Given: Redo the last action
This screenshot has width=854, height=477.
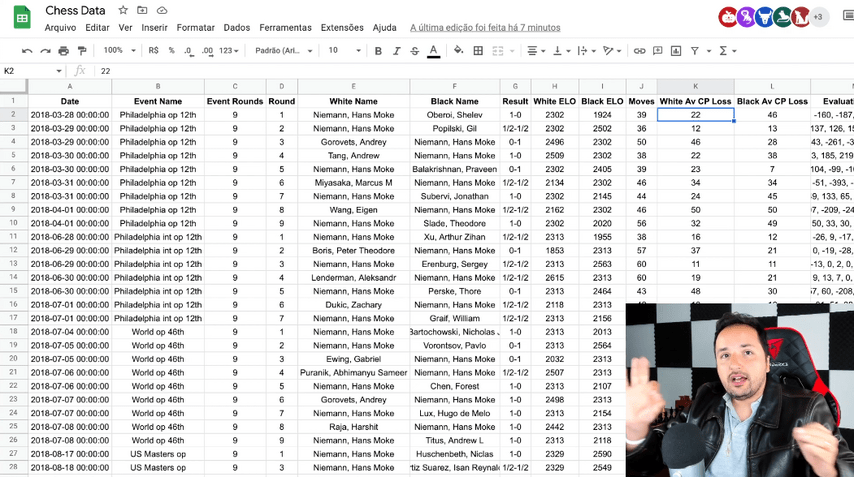Looking at the screenshot, I should [x=45, y=51].
